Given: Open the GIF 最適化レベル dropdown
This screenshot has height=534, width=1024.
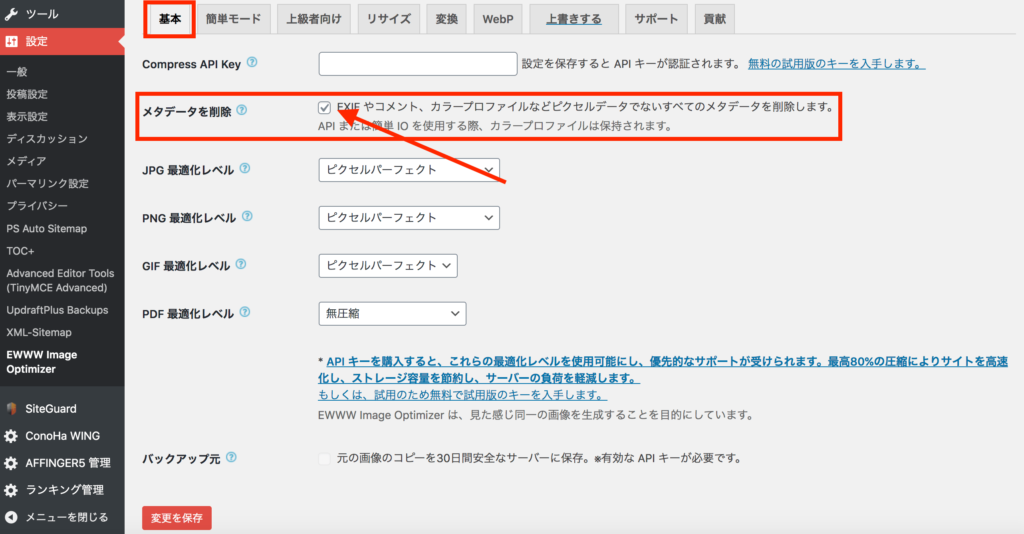Looking at the screenshot, I should point(388,266).
